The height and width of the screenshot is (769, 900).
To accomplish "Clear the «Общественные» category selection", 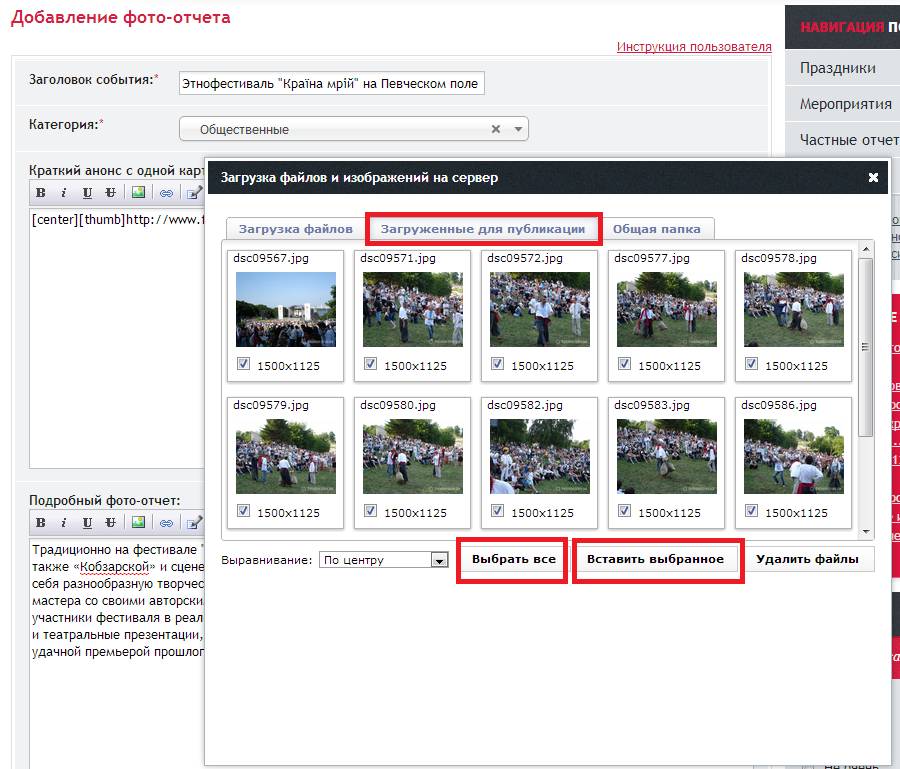I will pos(496,129).
